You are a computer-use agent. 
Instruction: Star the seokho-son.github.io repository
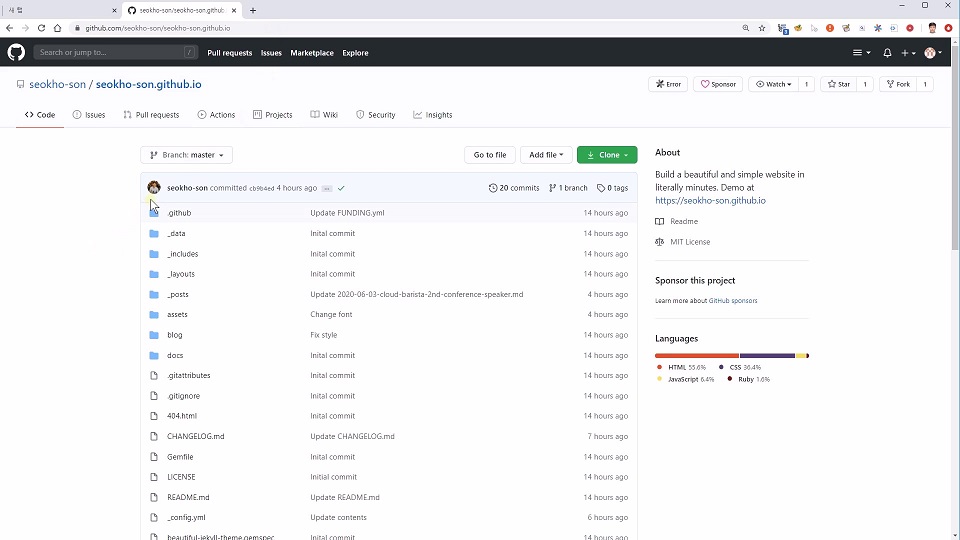click(x=838, y=84)
